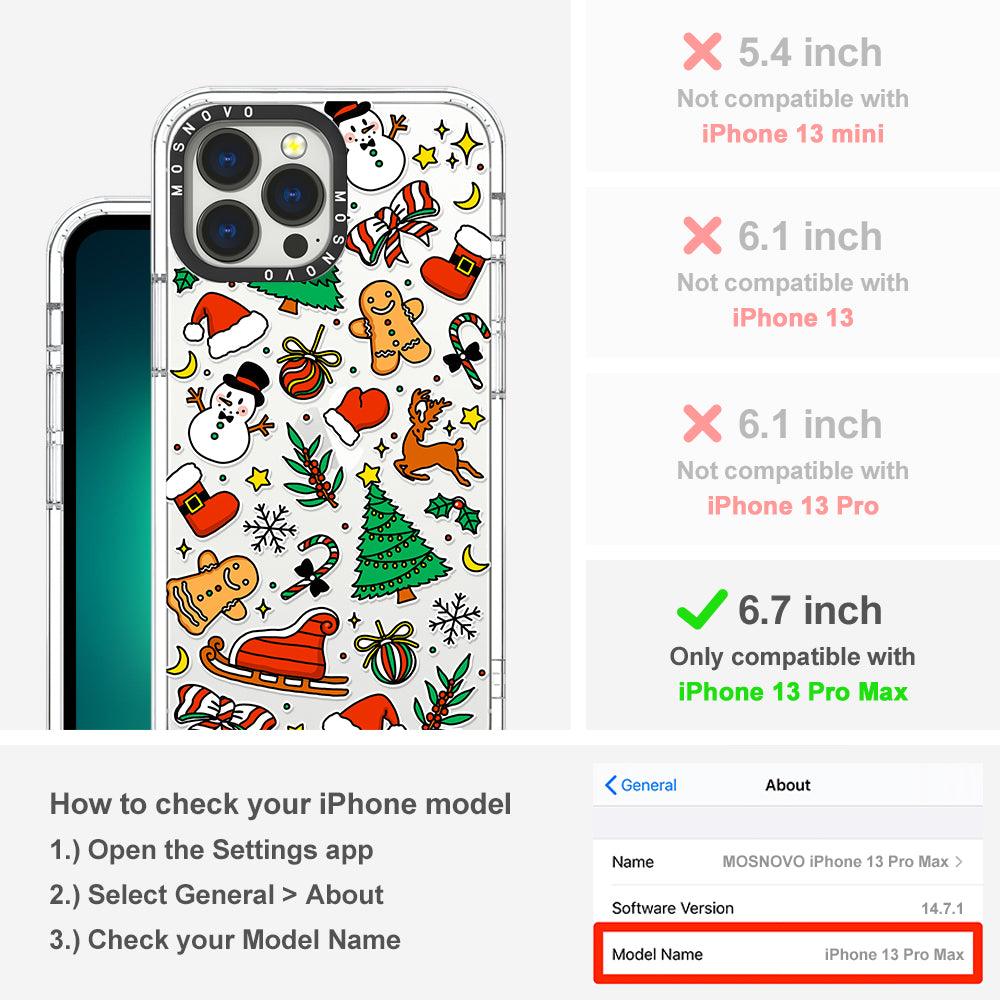
Task: Select the Software Version row
Action: pos(788,908)
